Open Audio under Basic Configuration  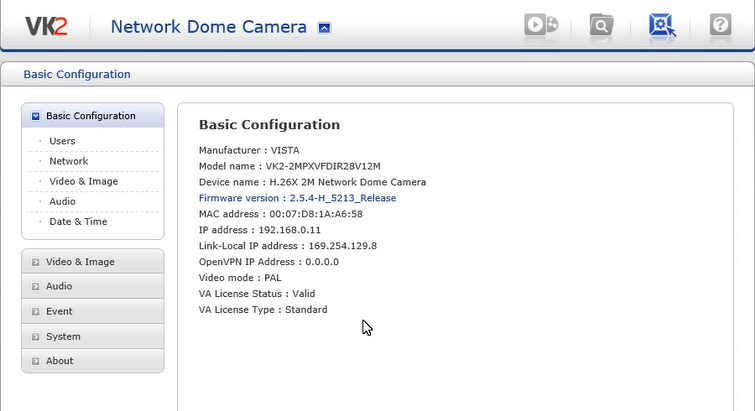click(62, 202)
